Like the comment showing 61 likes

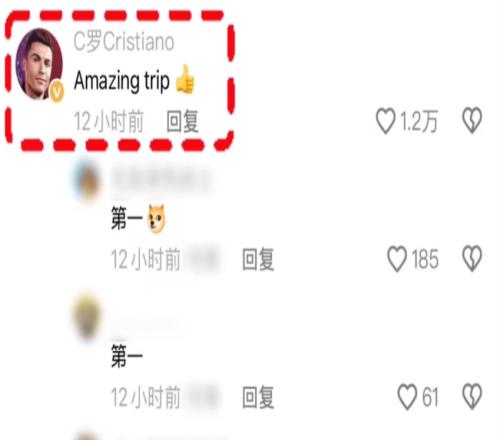[407, 397]
